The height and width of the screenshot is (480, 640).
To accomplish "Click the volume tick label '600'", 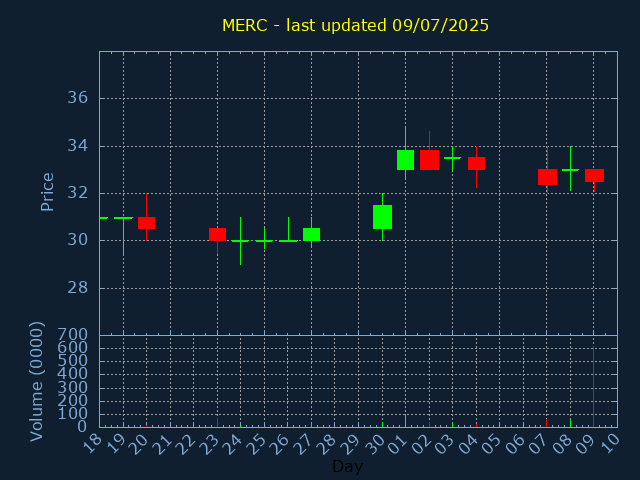I will coord(73,348).
